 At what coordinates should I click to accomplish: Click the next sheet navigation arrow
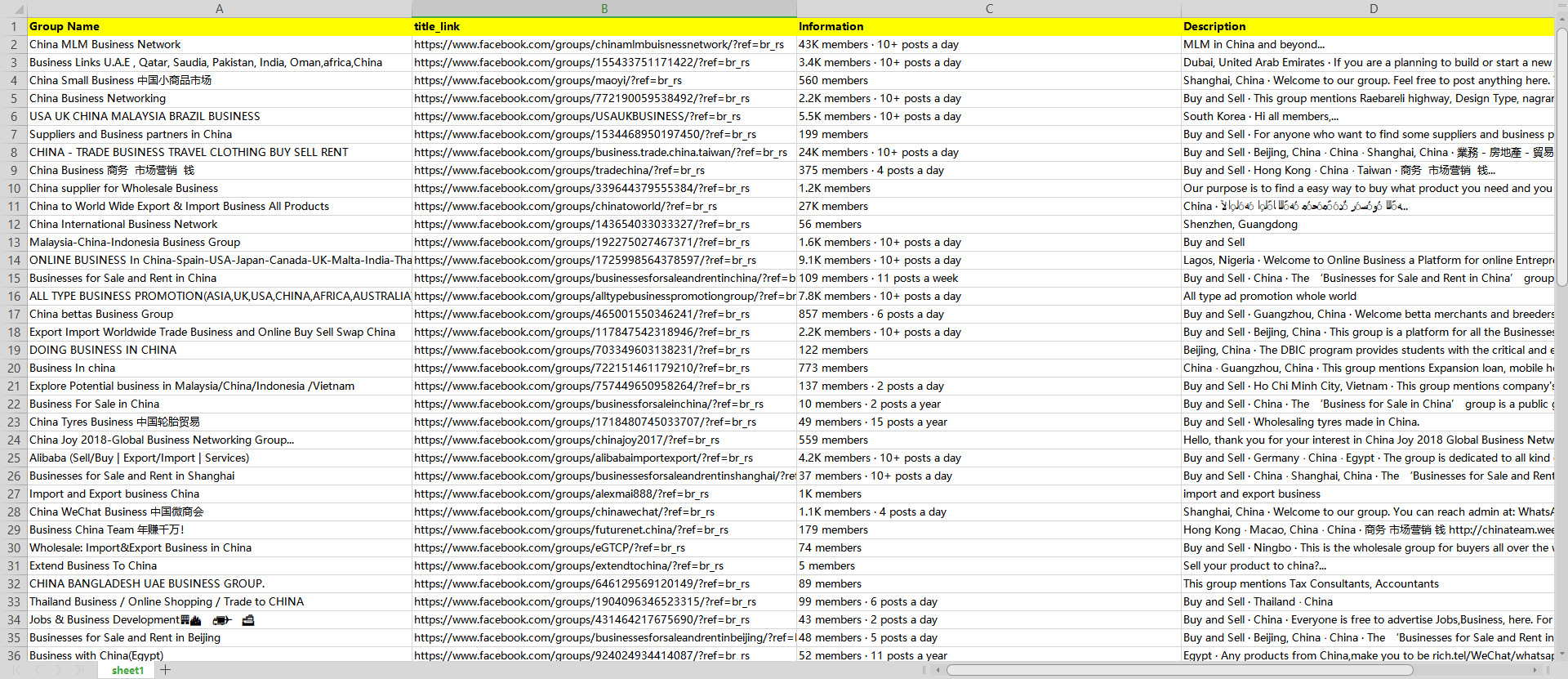[59, 670]
